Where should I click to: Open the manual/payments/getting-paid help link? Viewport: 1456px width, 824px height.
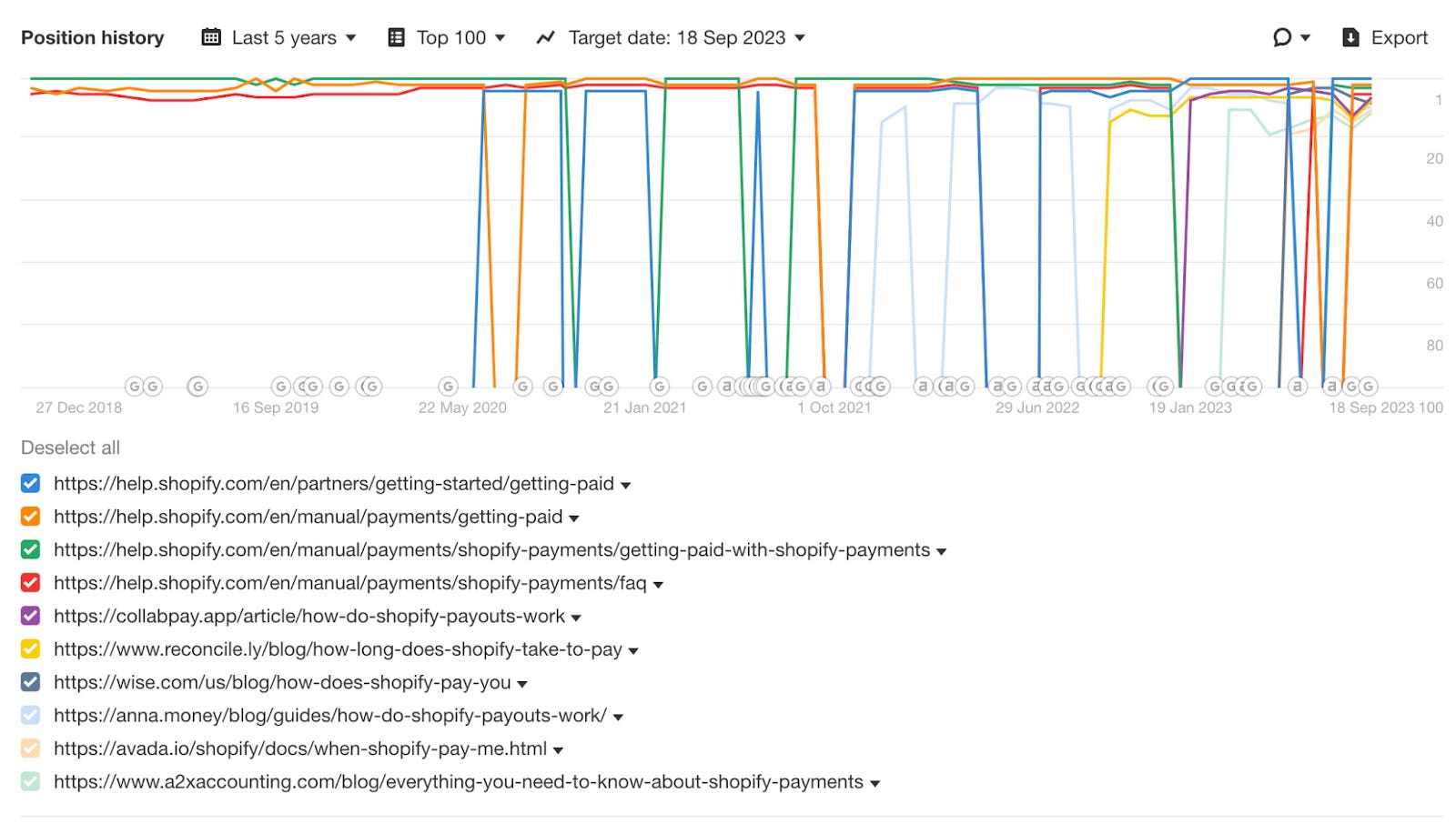308,517
